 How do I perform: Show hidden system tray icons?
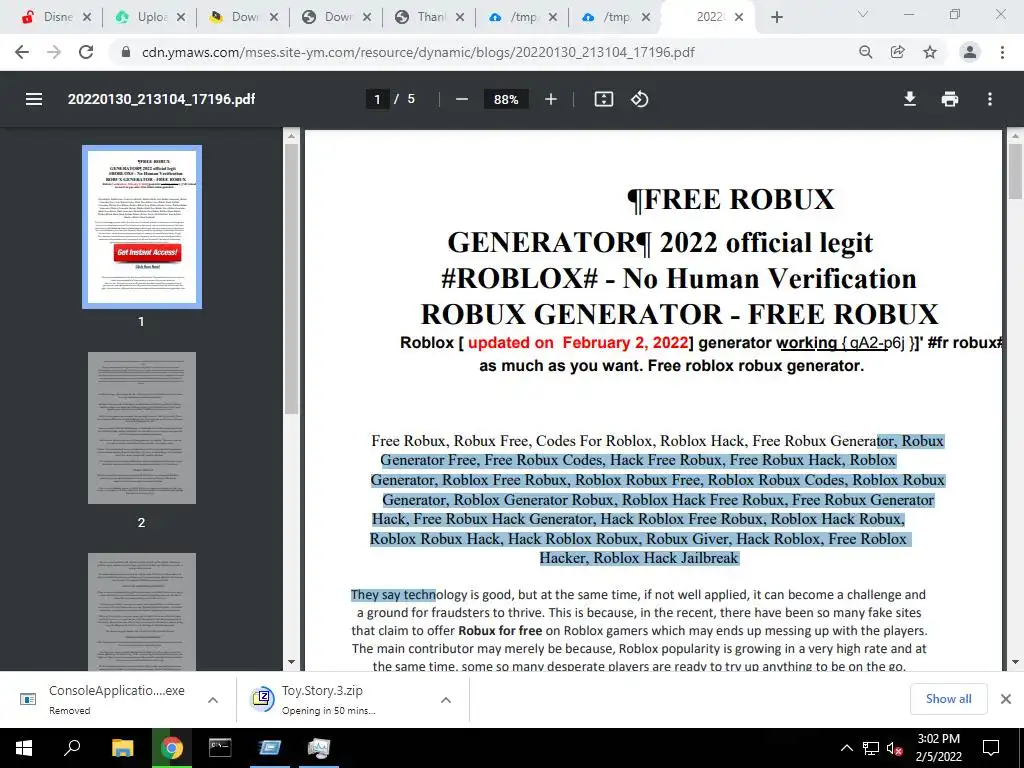point(846,748)
